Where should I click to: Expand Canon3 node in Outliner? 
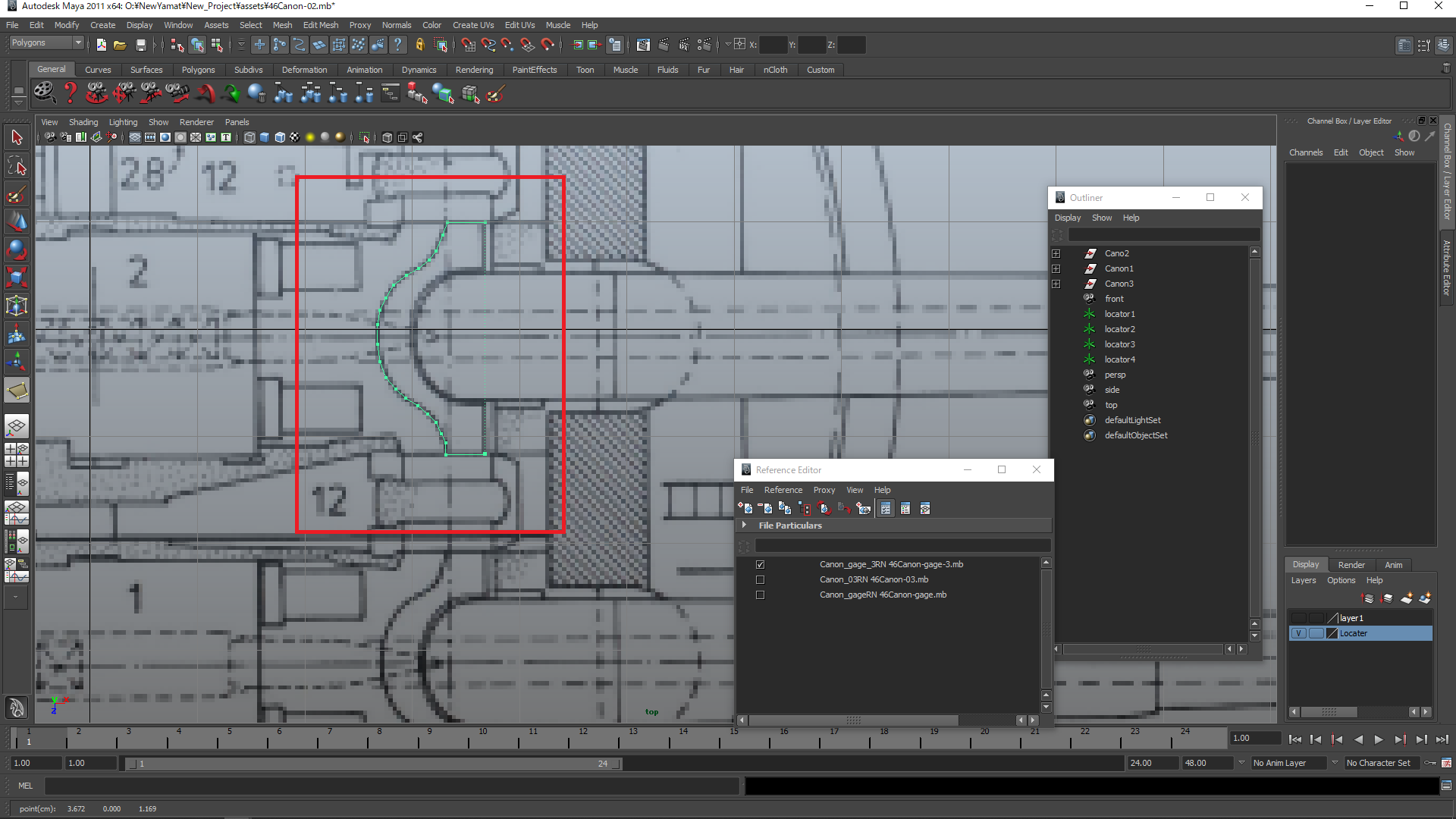click(1056, 284)
